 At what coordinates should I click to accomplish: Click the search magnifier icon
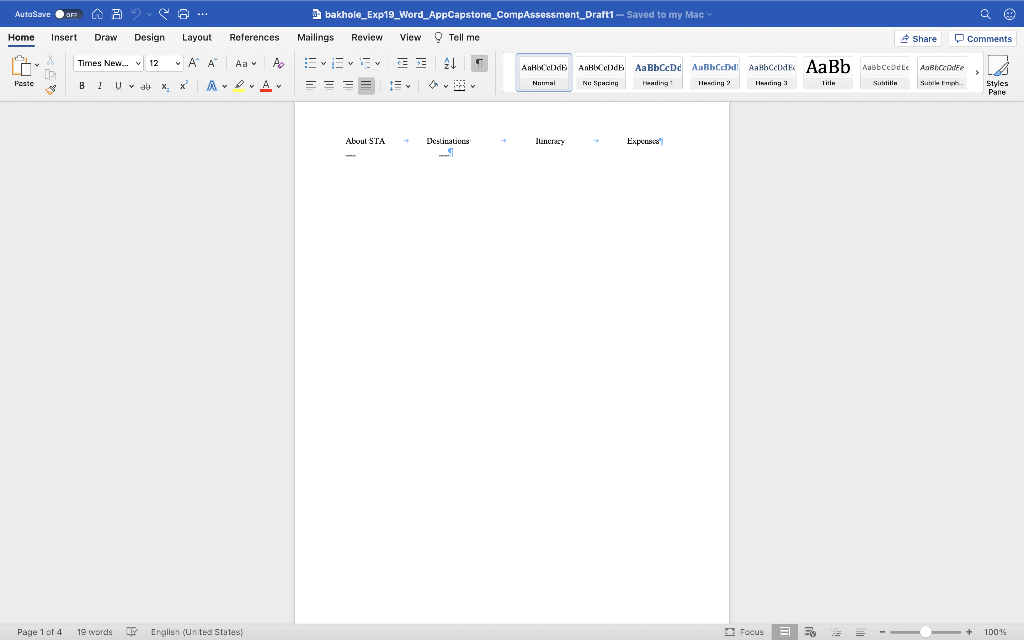coord(984,14)
